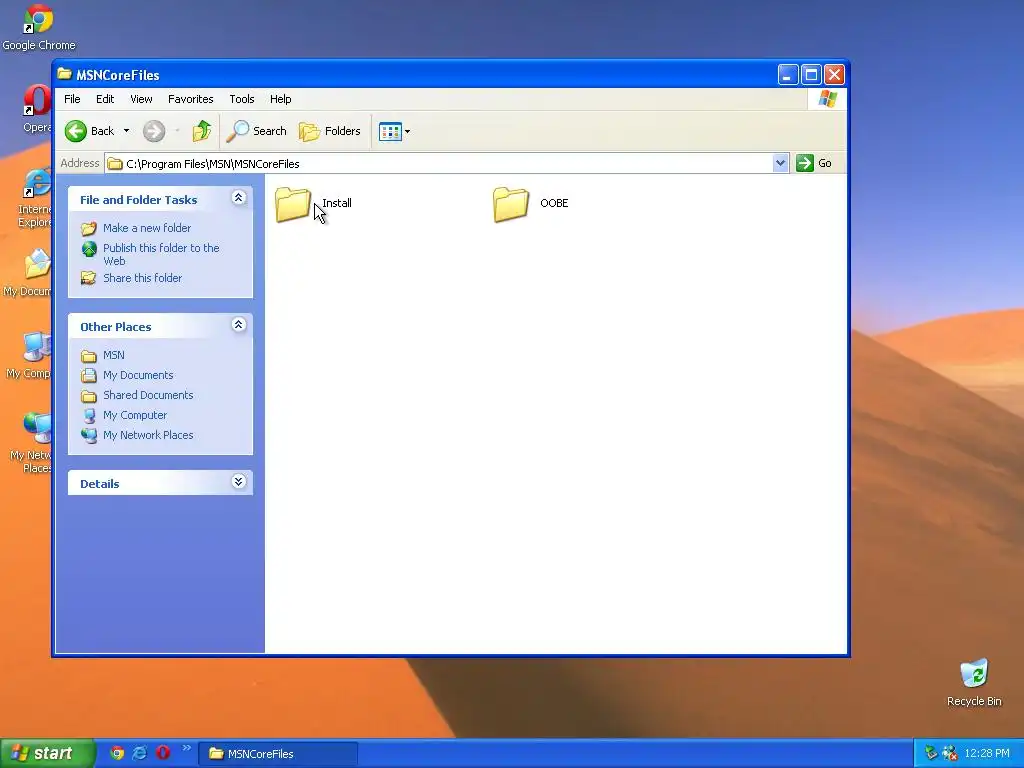Click Make a new folder
The width and height of the screenshot is (1024, 768).
[147, 228]
